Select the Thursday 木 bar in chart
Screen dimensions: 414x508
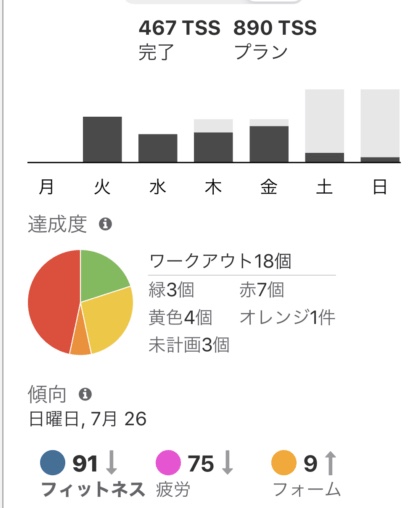click(x=213, y=141)
